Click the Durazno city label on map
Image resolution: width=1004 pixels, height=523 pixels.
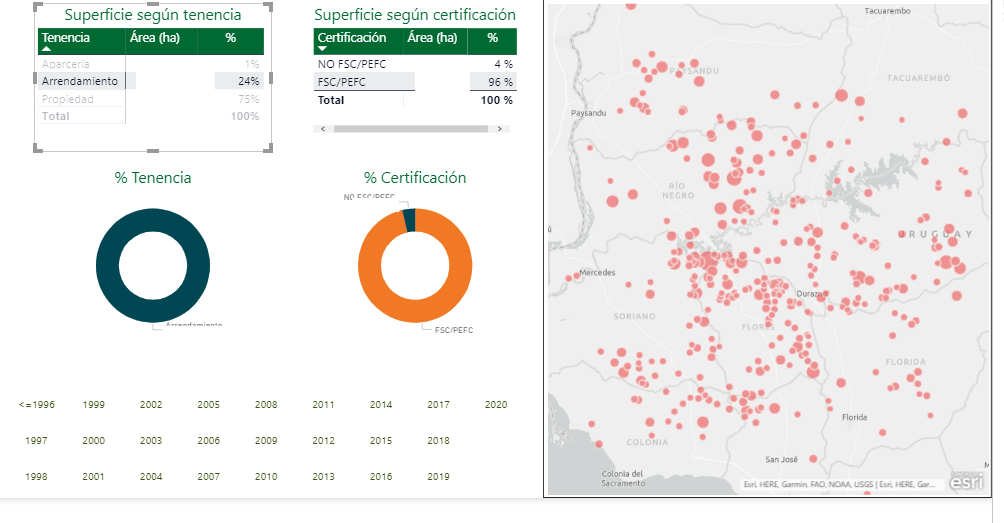coord(812,294)
